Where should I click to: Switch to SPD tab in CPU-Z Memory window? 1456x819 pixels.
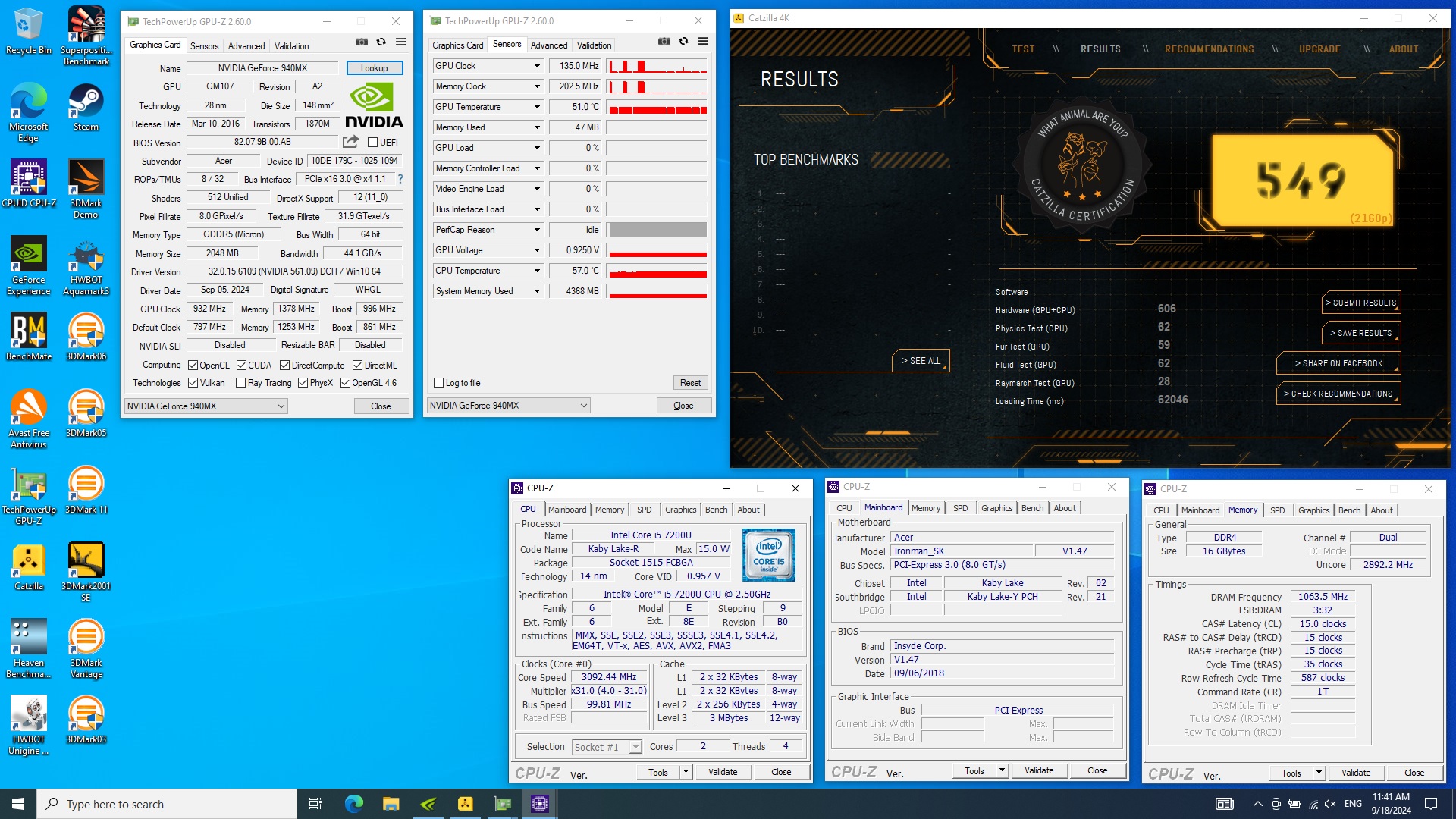click(x=1277, y=510)
